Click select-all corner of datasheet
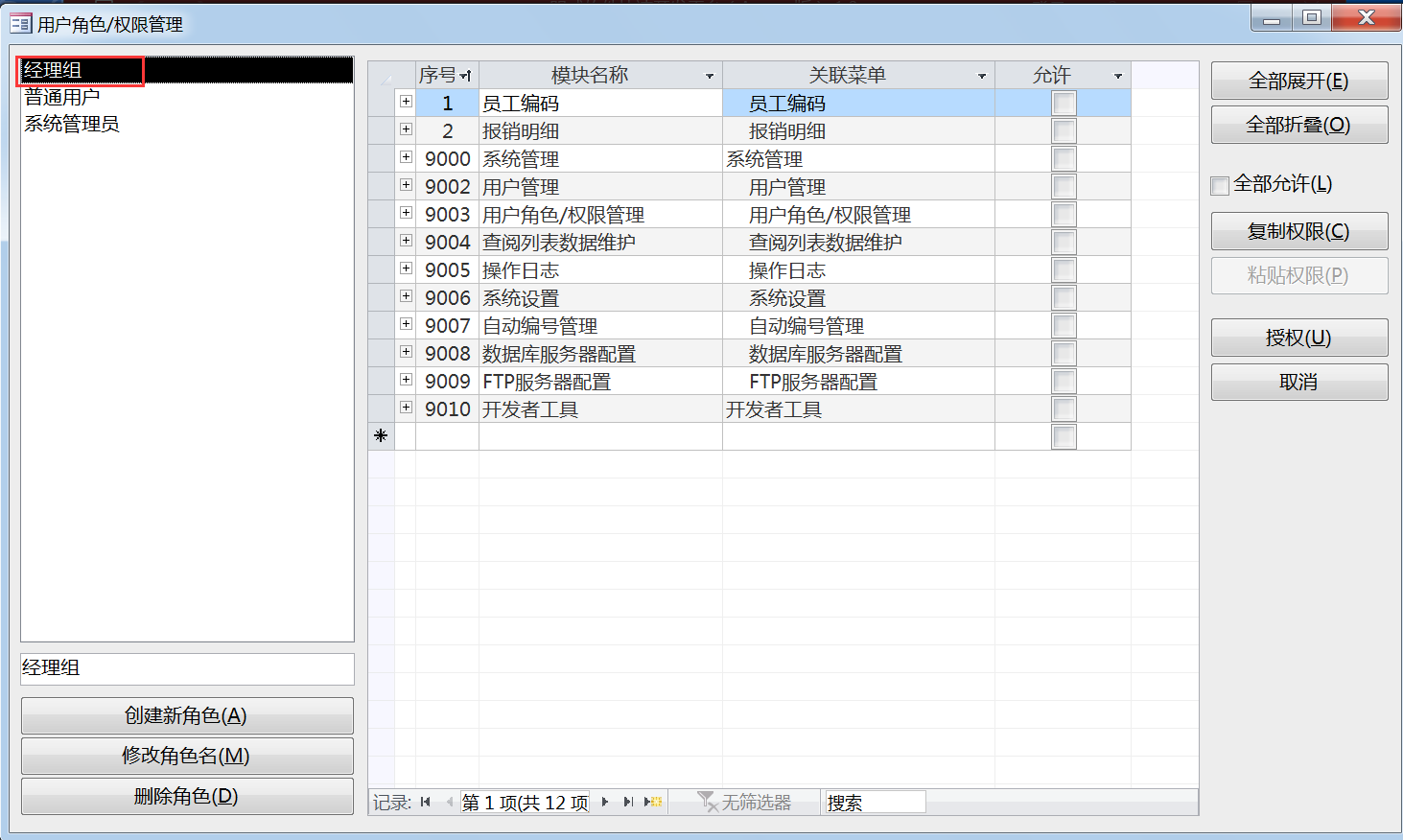Image resolution: width=1403 pixels, height=840 pixels. click(x=381, y=76)
